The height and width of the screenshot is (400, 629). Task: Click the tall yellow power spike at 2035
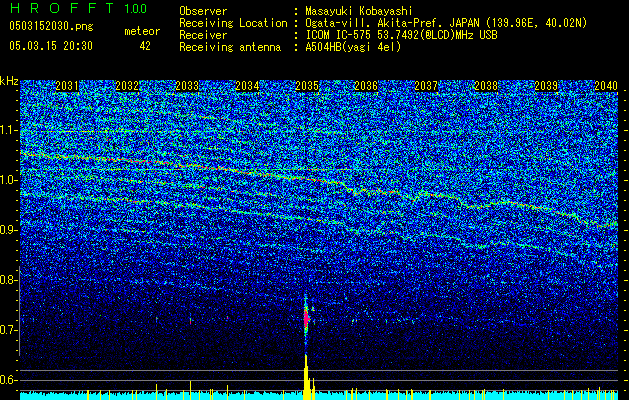coord(307,377)
